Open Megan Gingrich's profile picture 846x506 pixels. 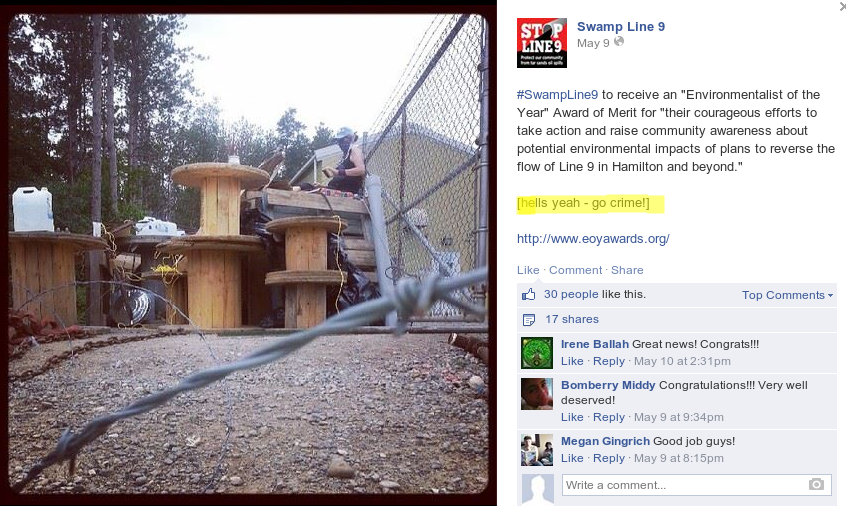click(x=537, y=450)
